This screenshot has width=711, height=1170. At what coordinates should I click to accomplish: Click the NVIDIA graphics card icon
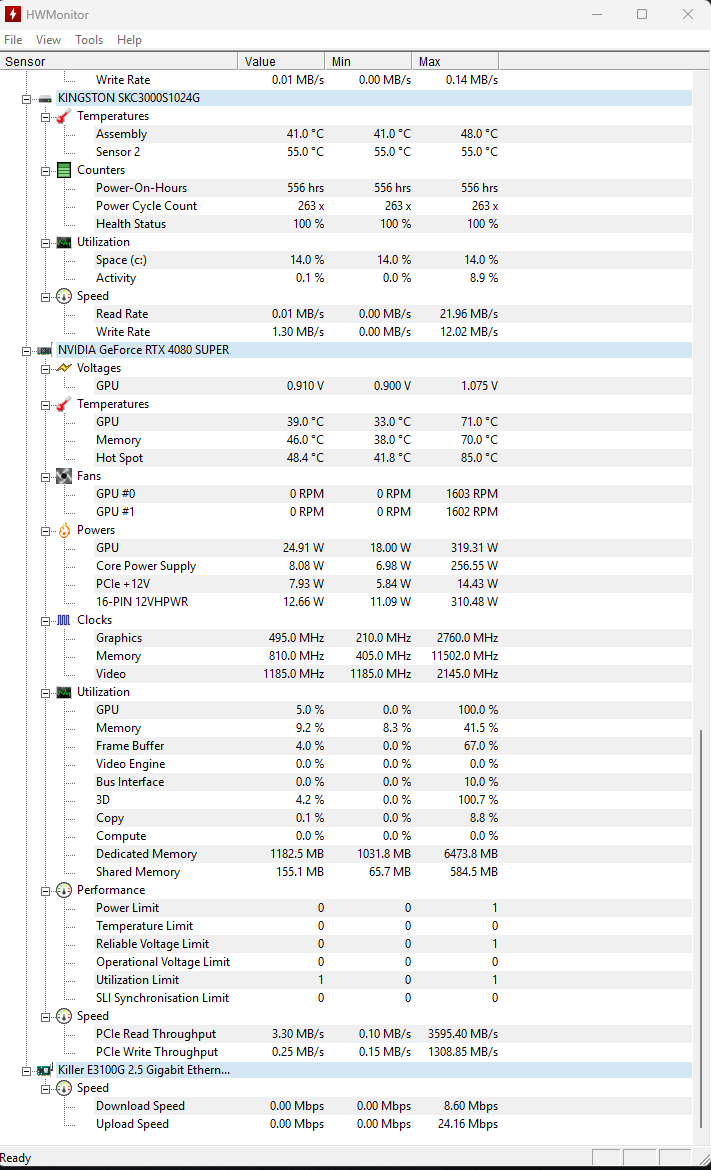click(44, 350)
